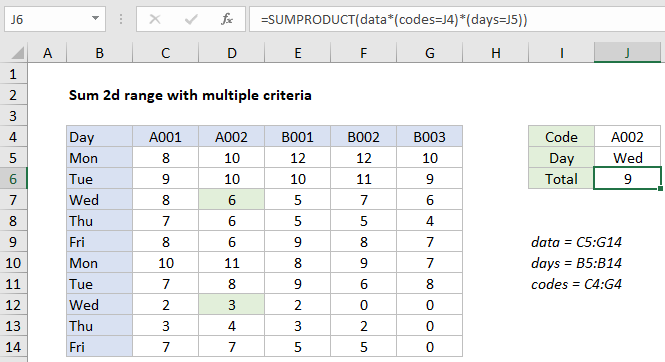Click the 'Mon' cell in row 10
Image resolution: width=665 pixels, height=362 pixels.
tap(99, 263)
